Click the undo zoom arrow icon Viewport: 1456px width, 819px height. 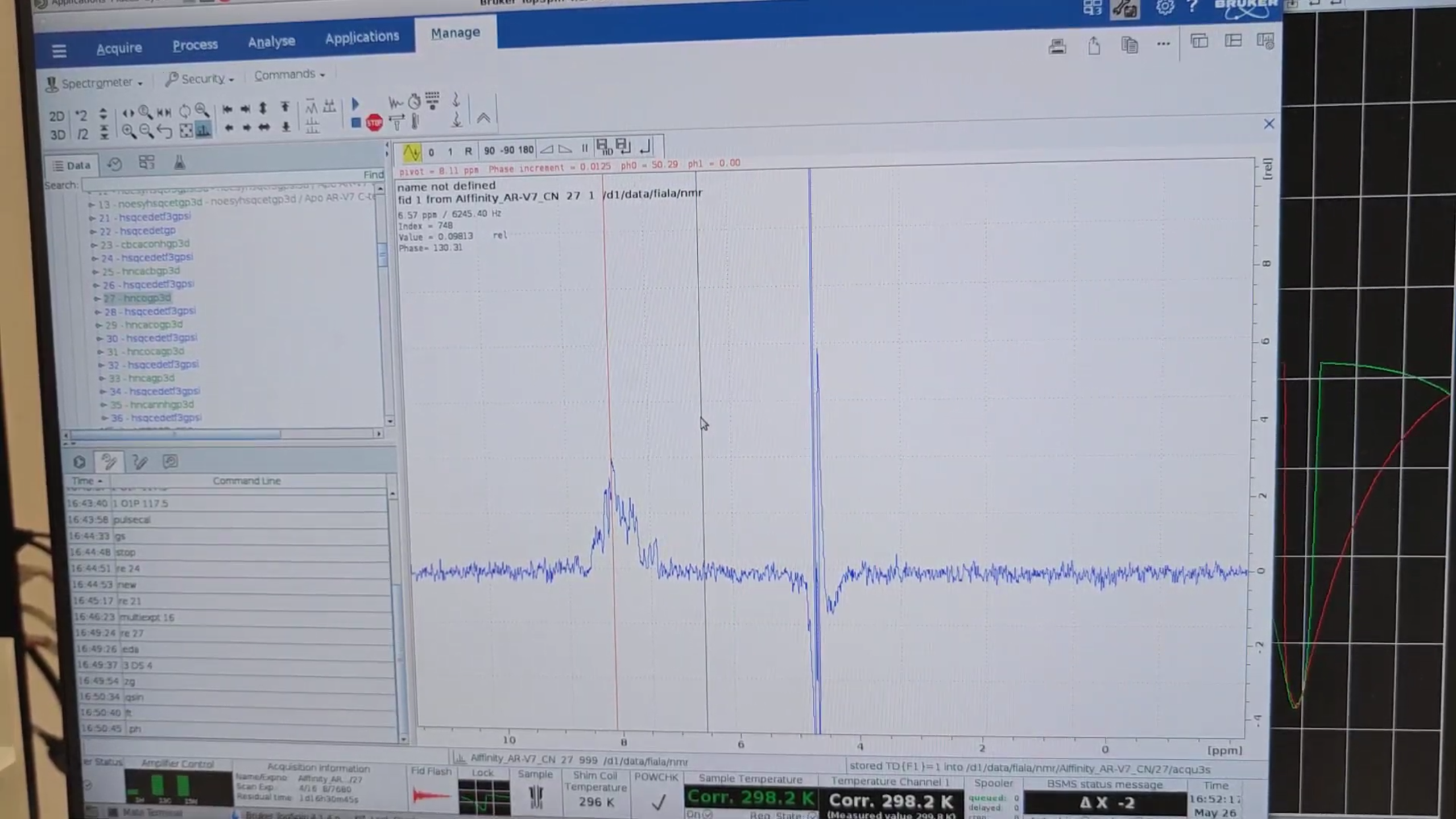[x=165, y=131]
